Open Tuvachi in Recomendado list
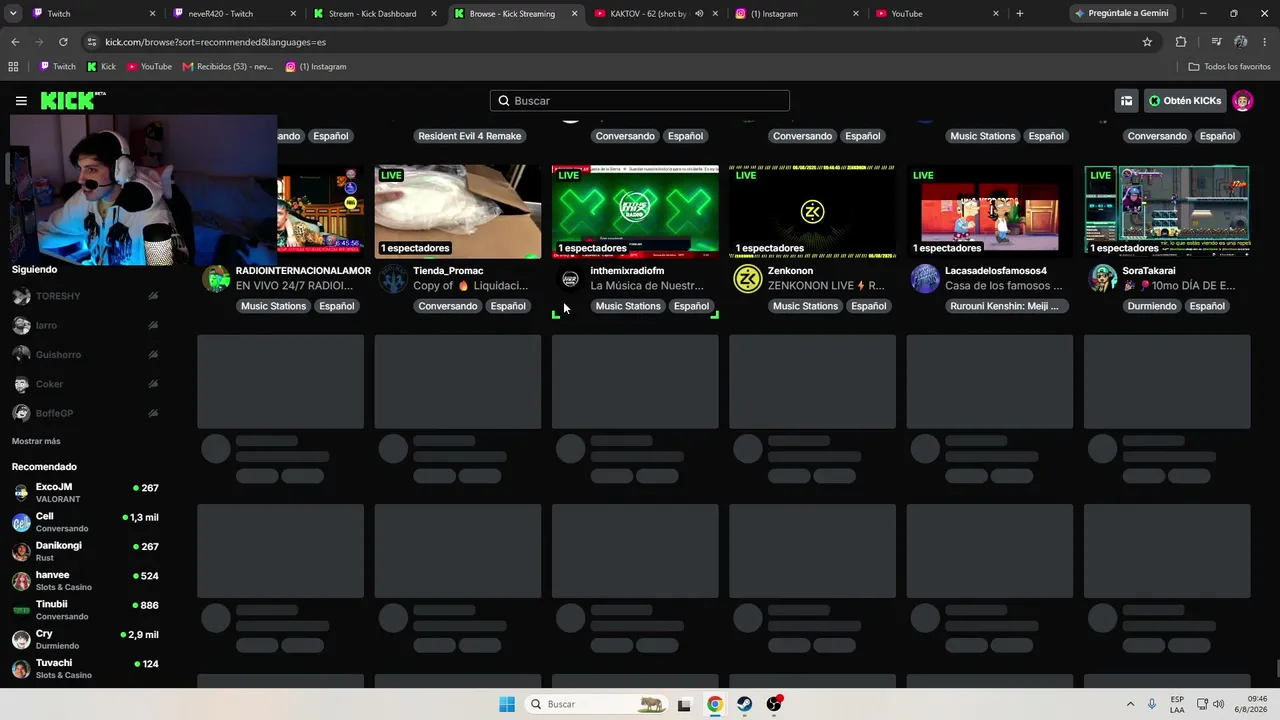1280x720 pixels. click(x=85, y=668)
